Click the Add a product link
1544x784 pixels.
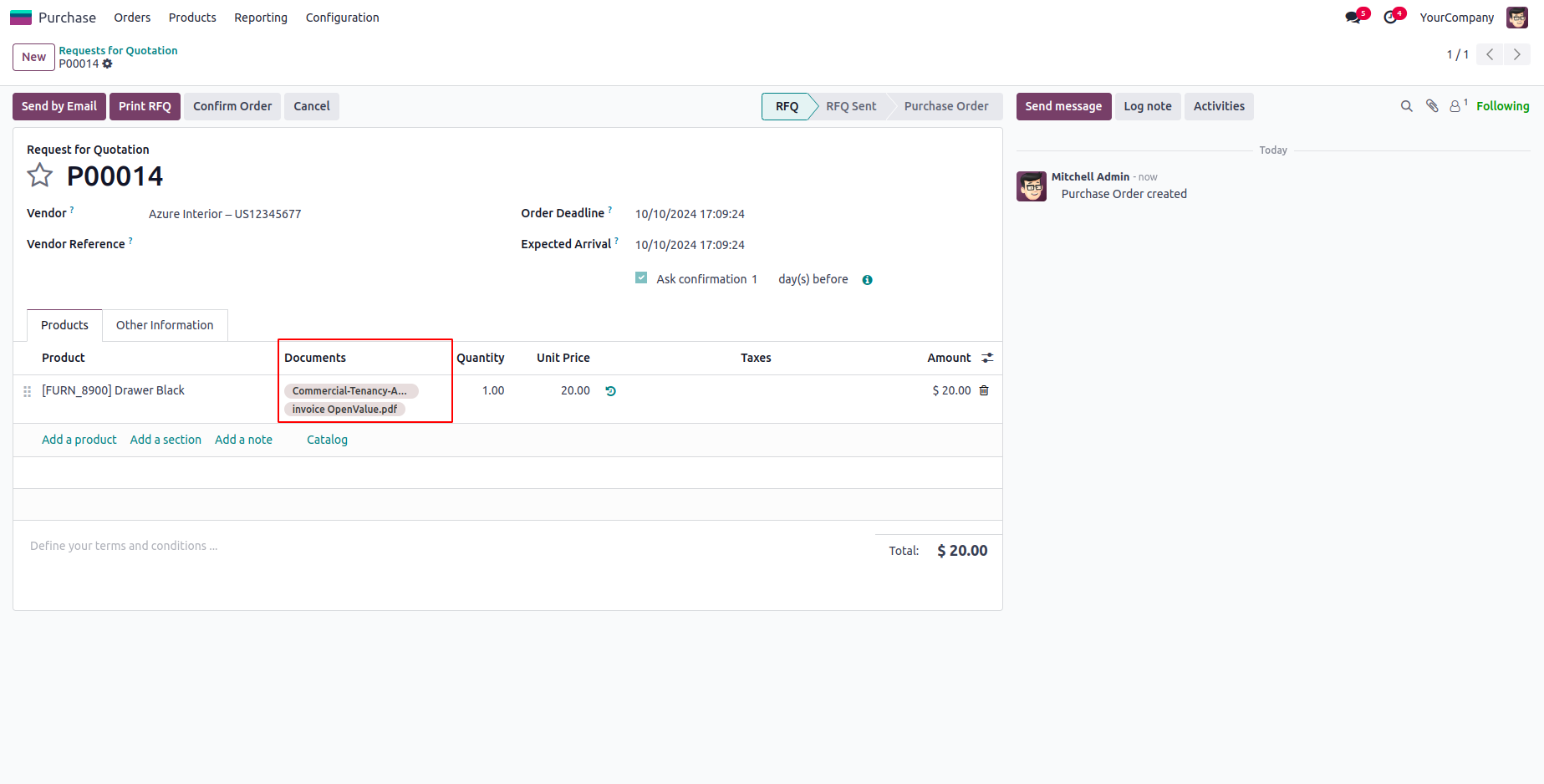tap(79, 440)
